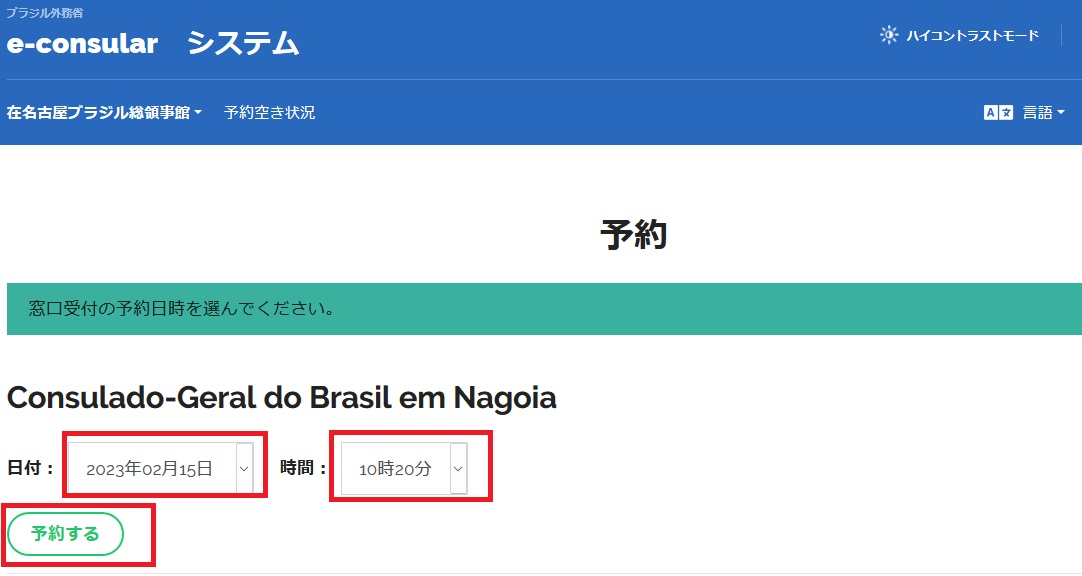Open the 言語 language menu

[x=1037, y=113]
